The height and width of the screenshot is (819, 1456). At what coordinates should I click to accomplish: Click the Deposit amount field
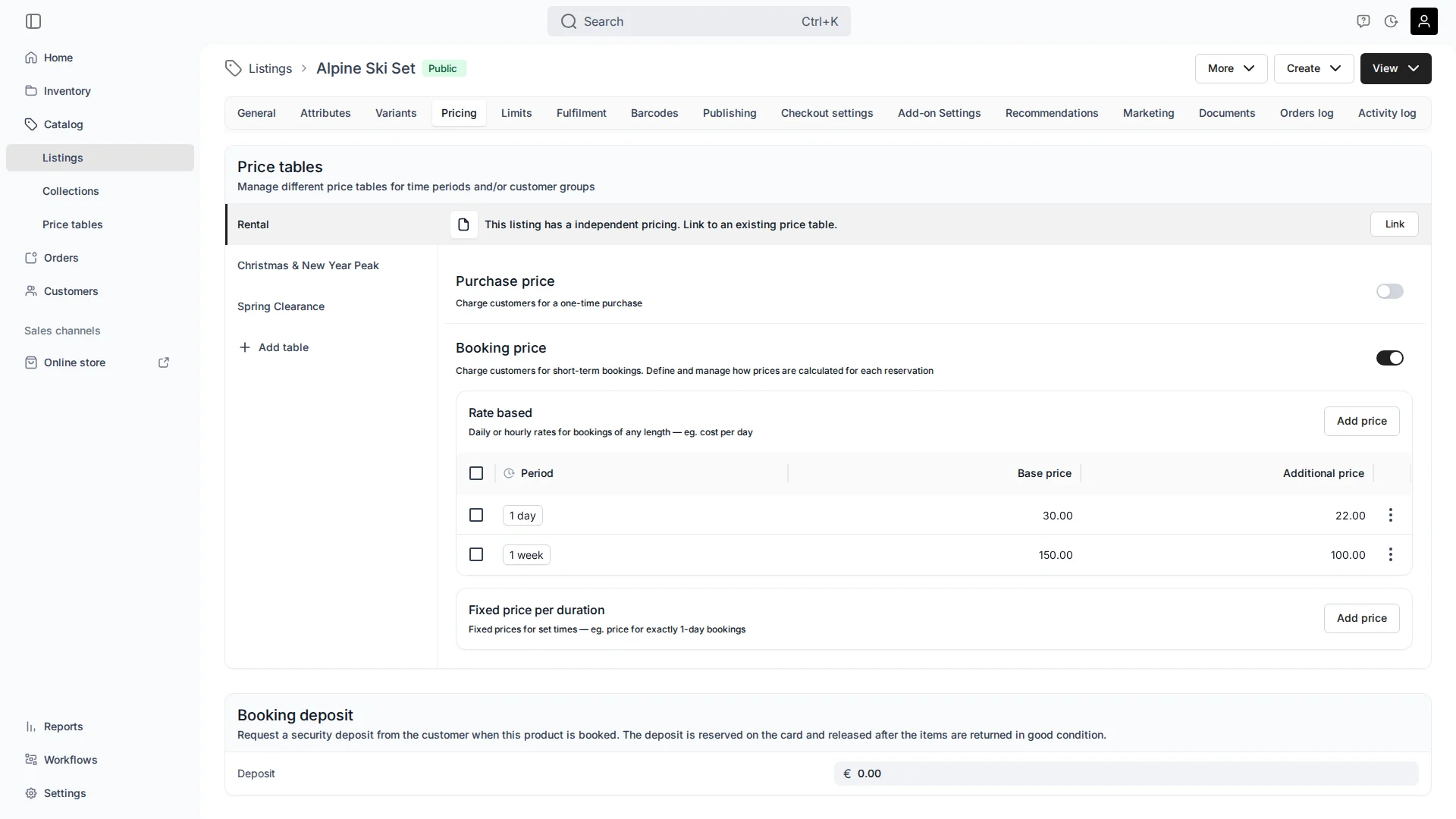tap(1126, 773)
